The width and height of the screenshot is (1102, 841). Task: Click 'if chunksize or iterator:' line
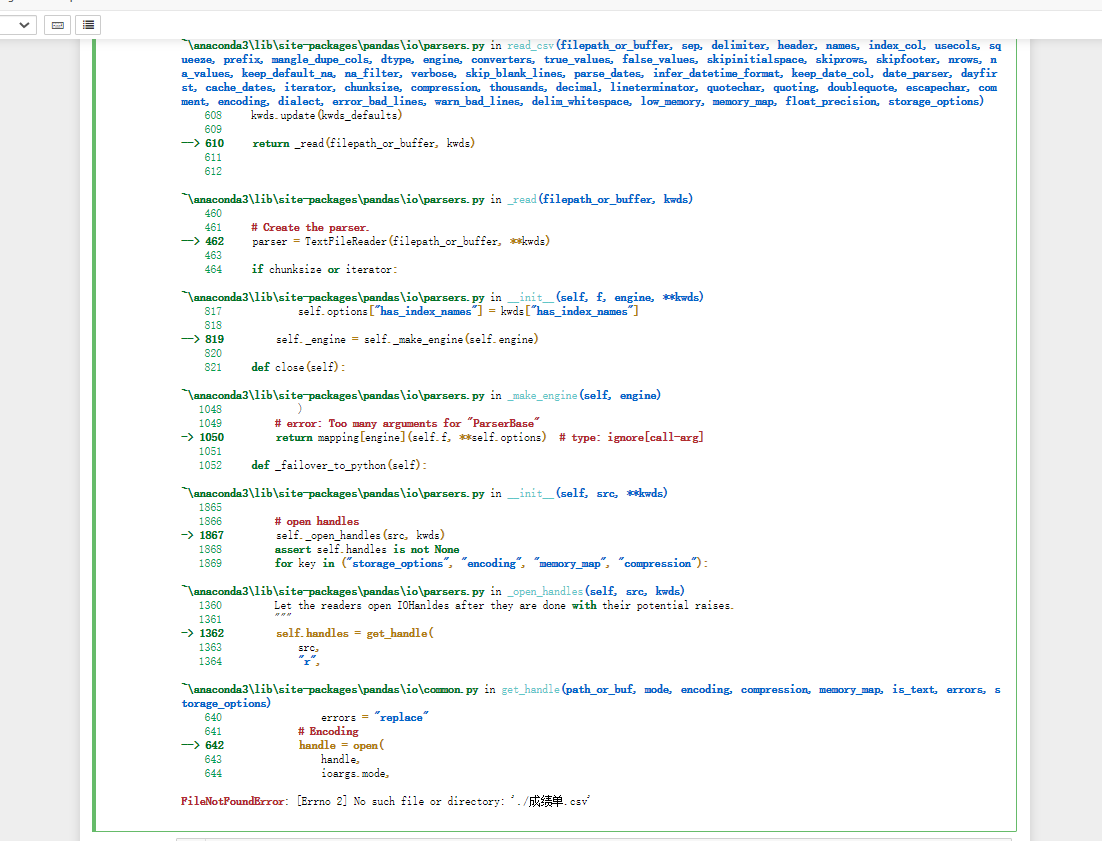(x=324, y=269)
